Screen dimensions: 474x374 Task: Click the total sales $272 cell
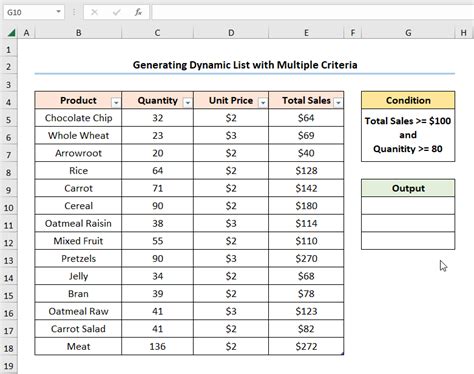click(x=306, y=346)
